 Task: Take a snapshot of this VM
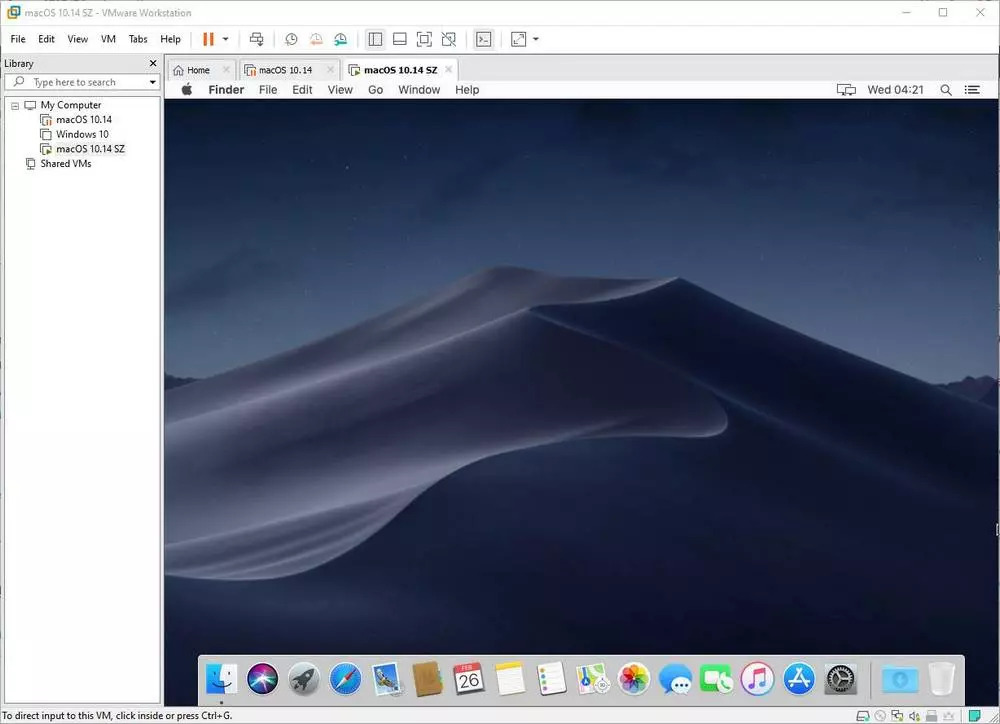[x=291, y=39]
